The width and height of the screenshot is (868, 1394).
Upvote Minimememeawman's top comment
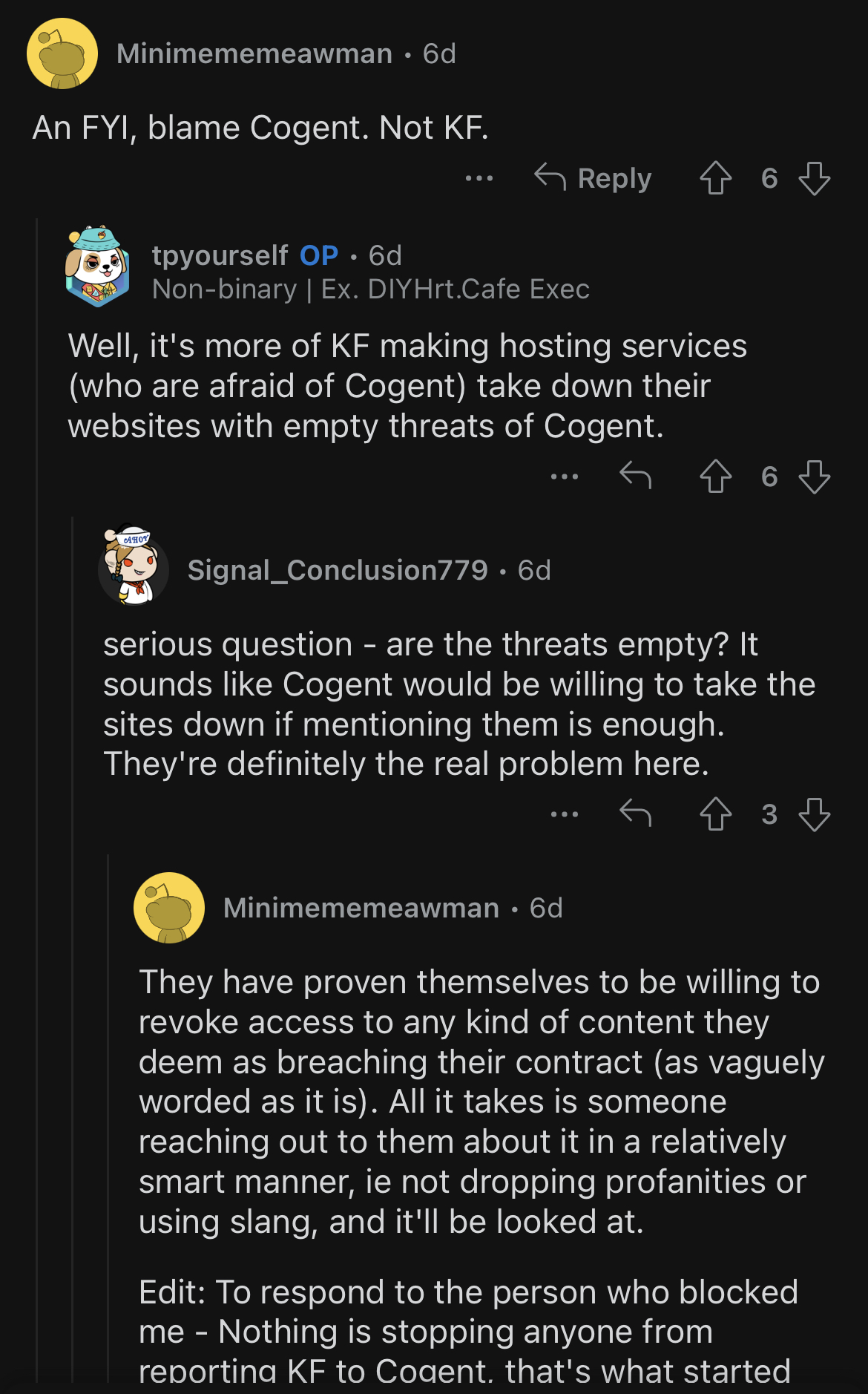716,178
